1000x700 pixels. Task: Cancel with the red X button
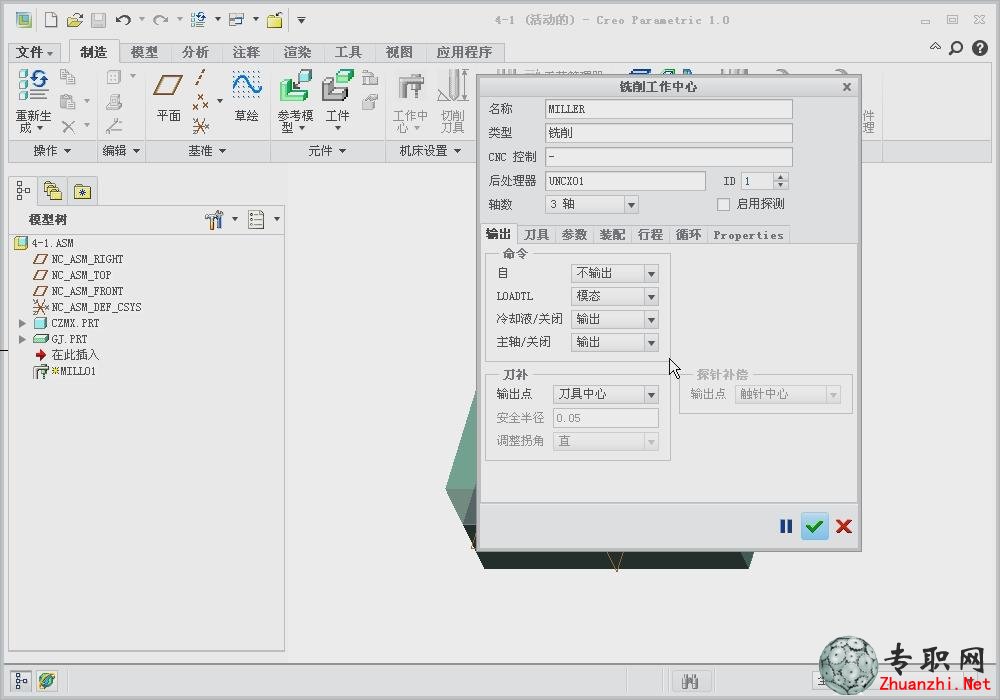(843, 527)
